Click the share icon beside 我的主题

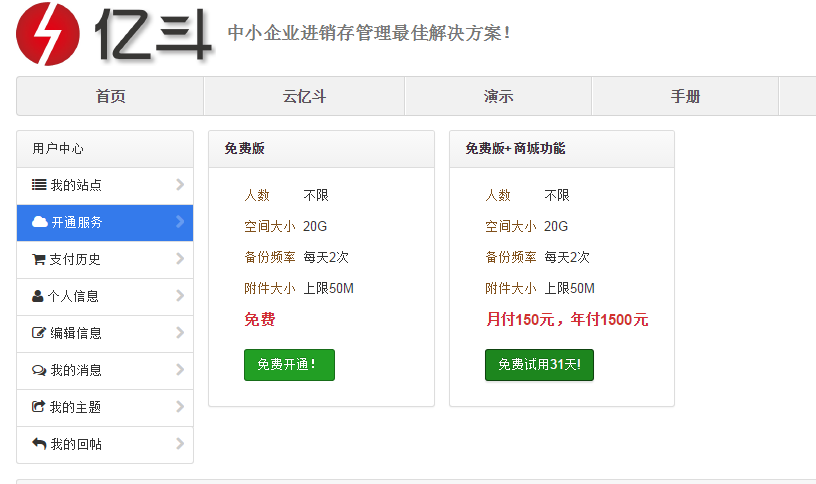tap(39, 407)
